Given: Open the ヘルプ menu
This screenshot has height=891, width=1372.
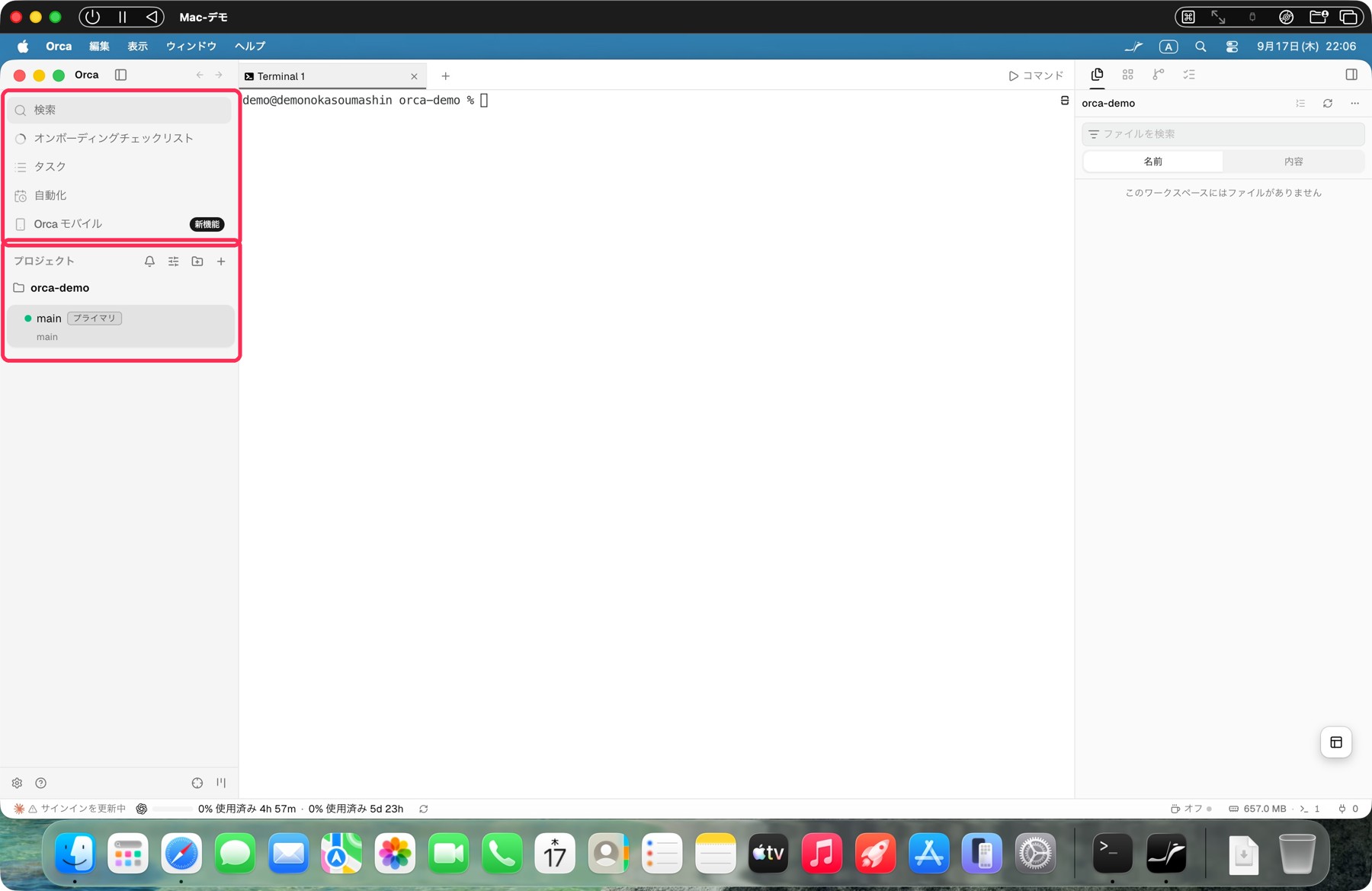Looking at the screenshot, I should click(x=250, y=46).
